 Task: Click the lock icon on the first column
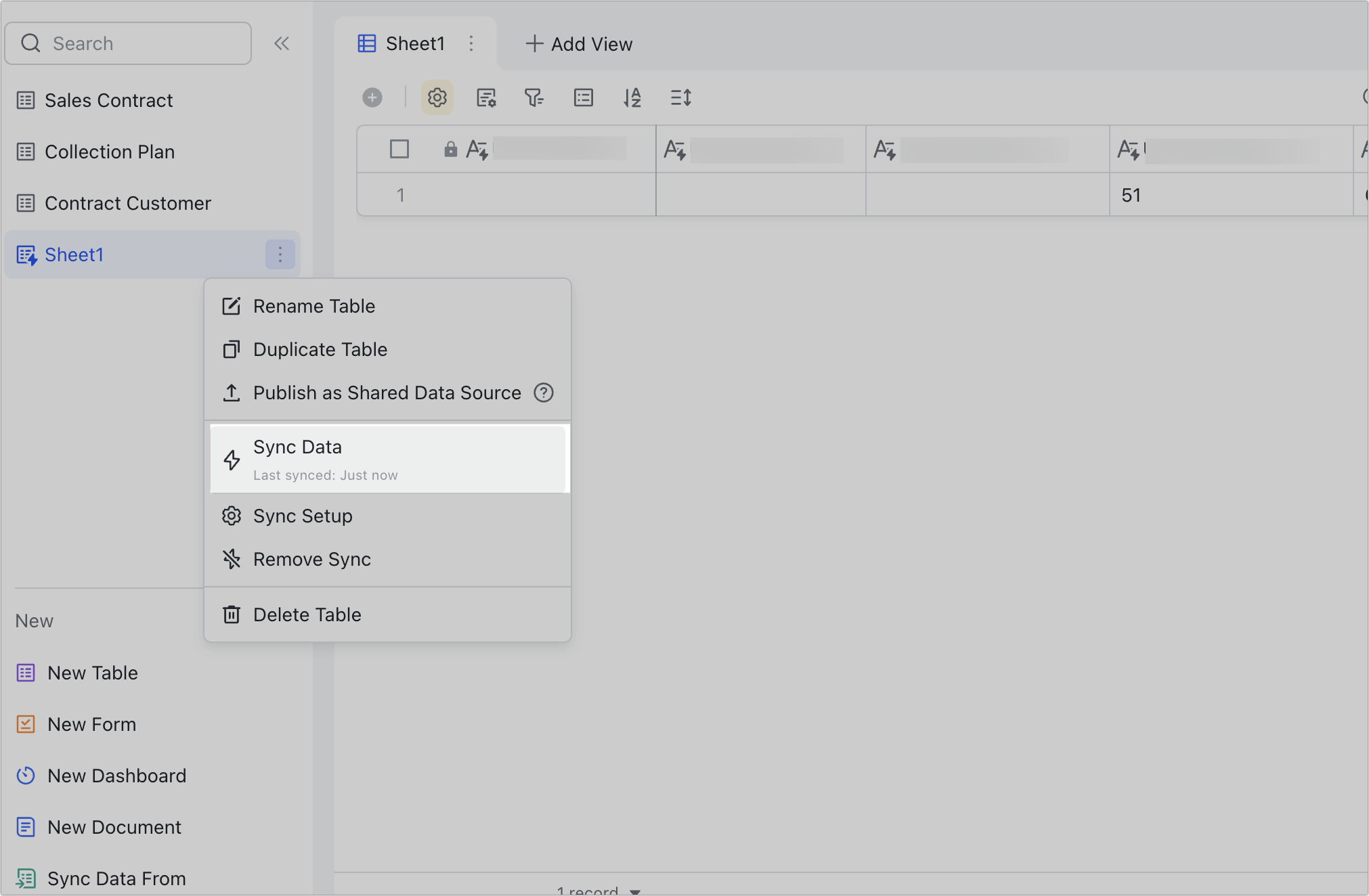pyautogui.click(x=450, y=149)
